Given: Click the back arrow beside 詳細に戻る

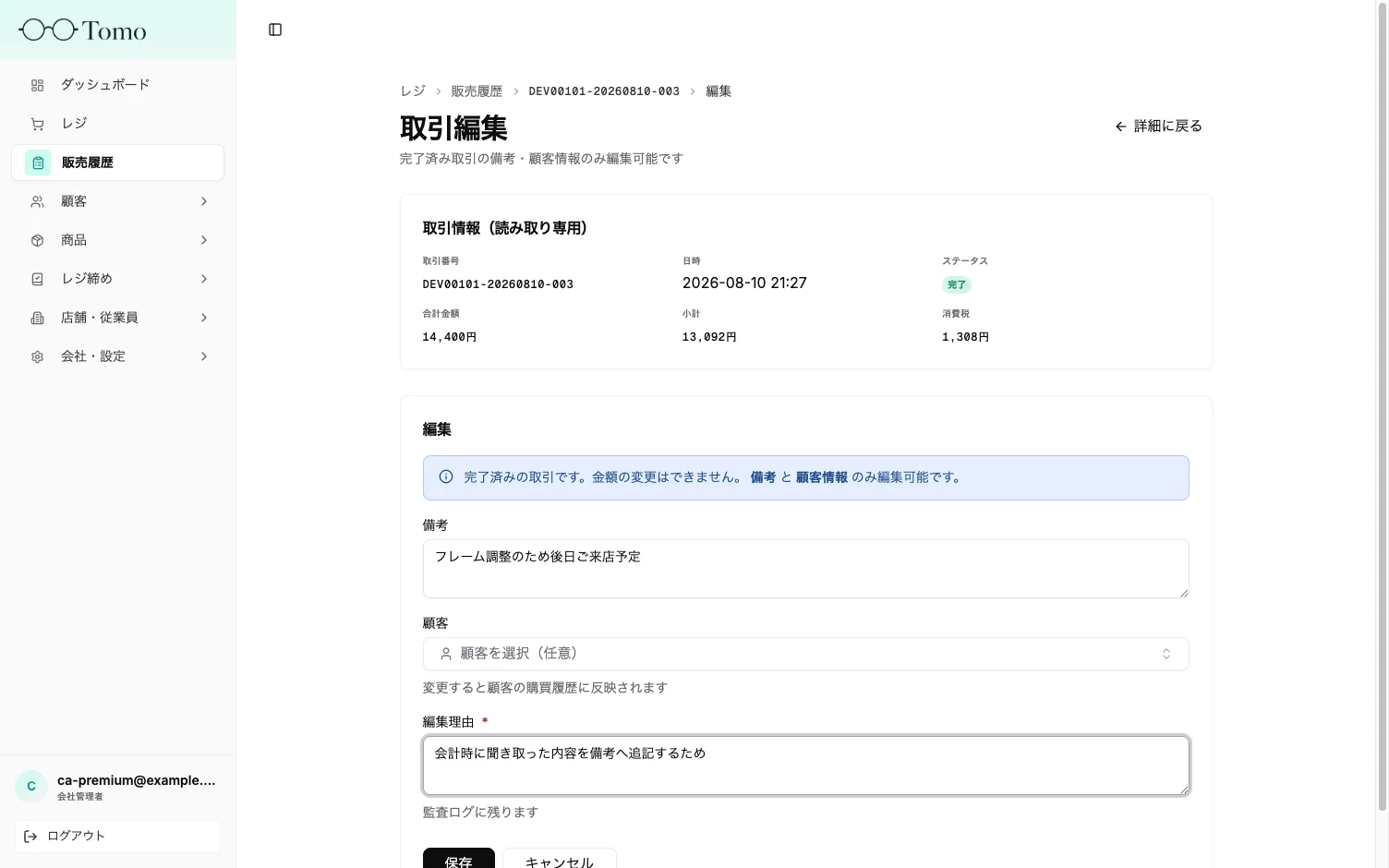Looking at the screenshot, I should (x=1120, y=127).
